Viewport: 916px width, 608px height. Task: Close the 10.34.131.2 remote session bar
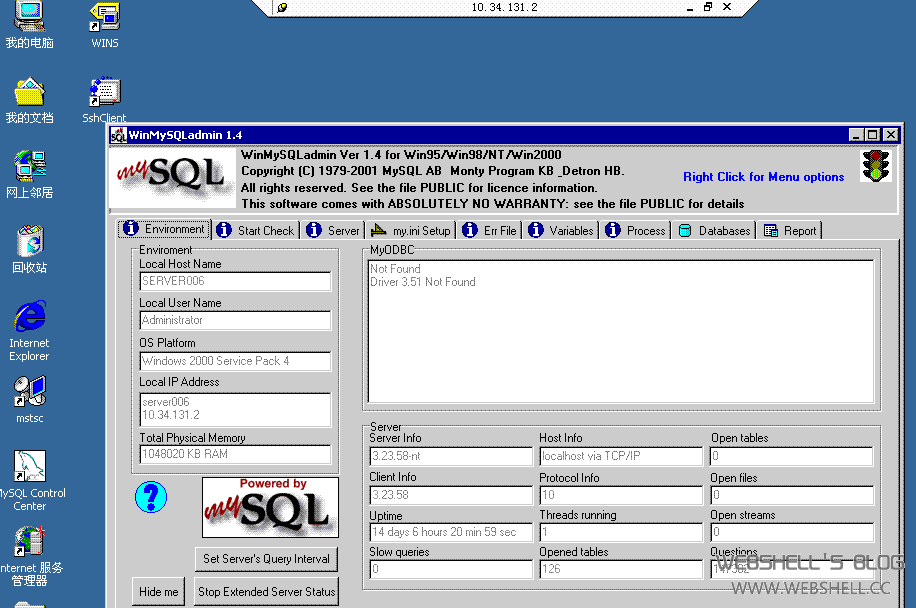727,7
